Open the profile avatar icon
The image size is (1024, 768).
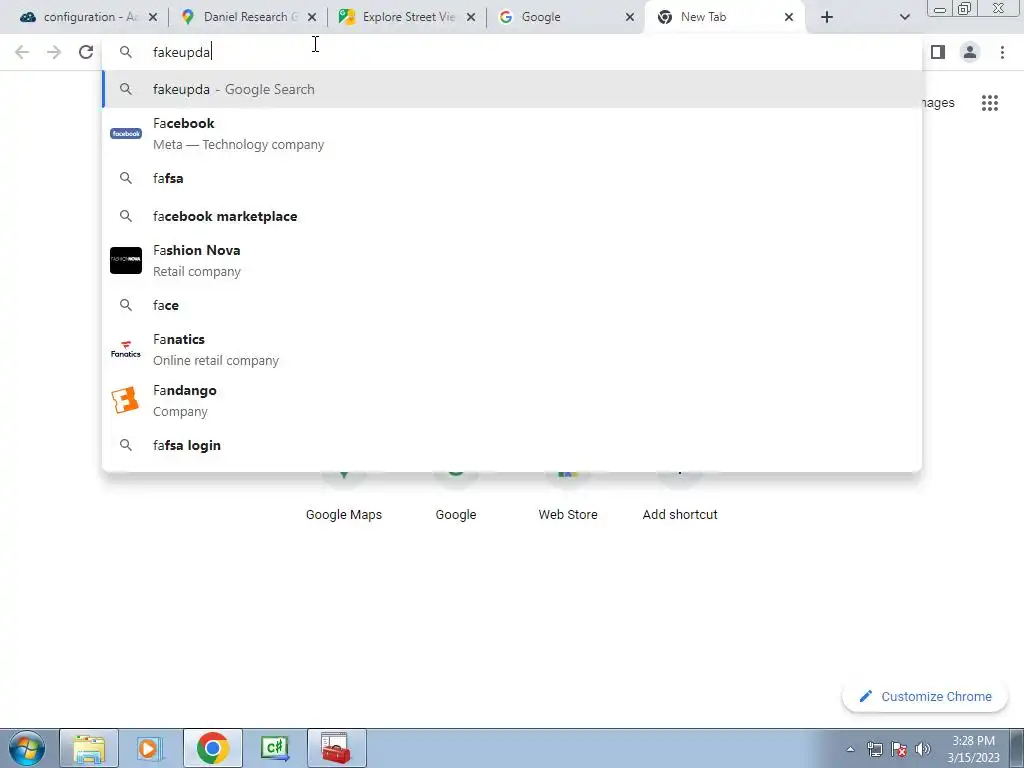point(970,52)
